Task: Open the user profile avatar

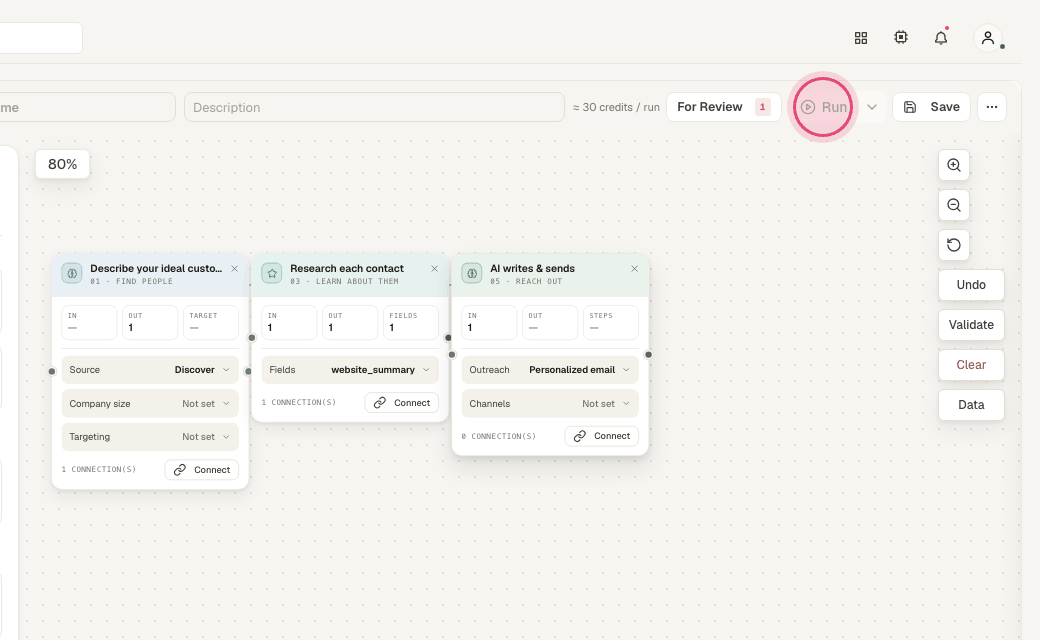Action: [988, 38]
